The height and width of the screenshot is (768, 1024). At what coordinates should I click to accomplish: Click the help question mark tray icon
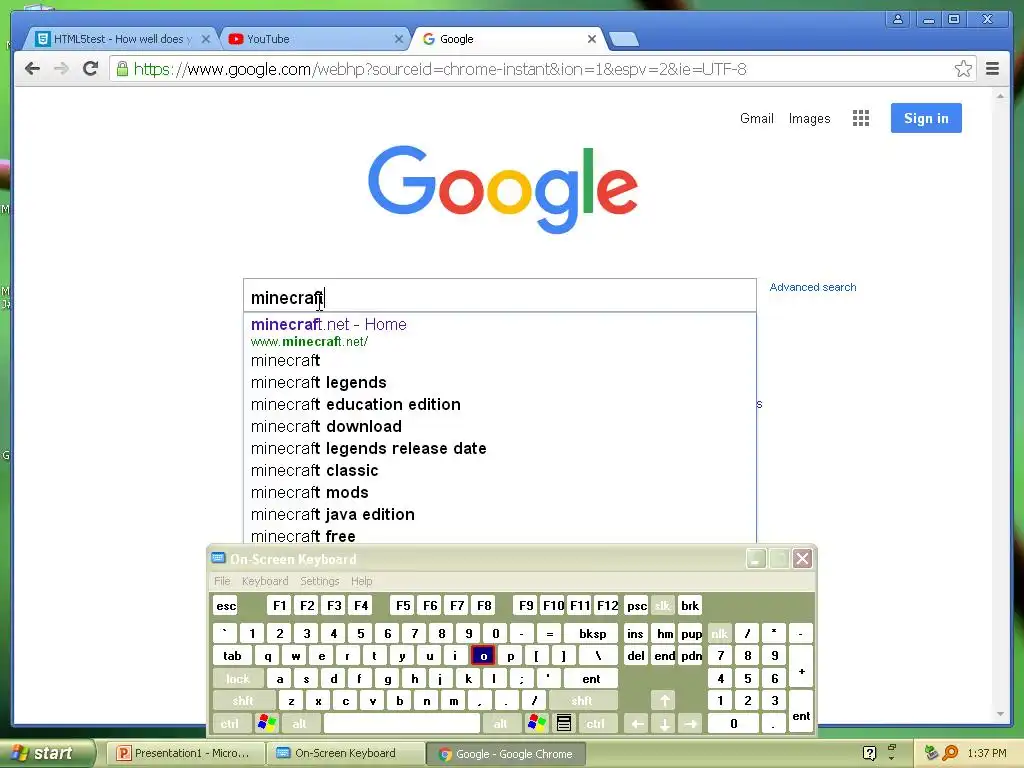click(x=869, y=753)
